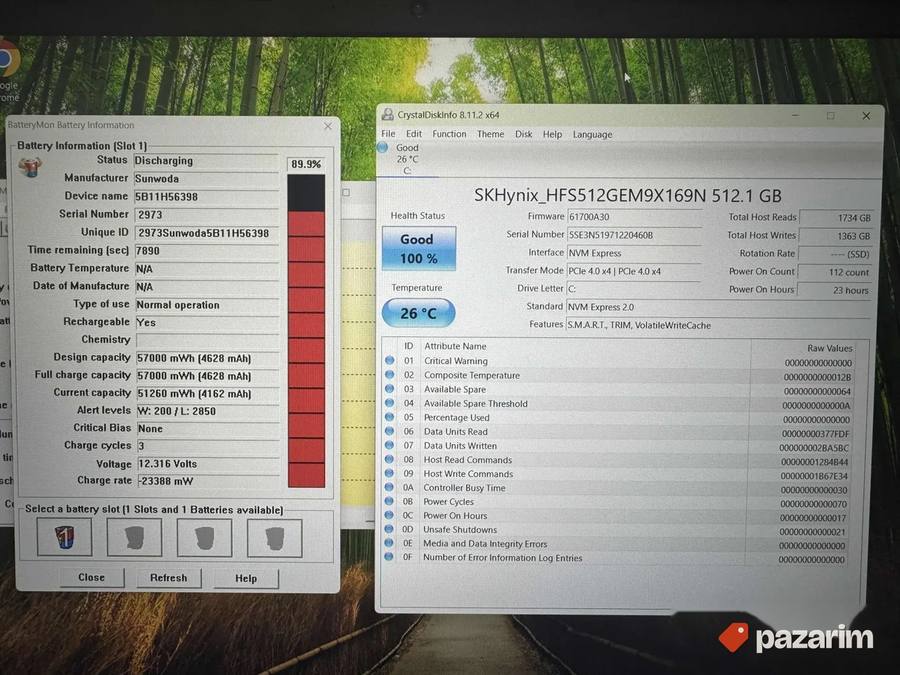Click the BatteryMon battery icon beside Status
Screen dimensions: 900x675
tap(30, 166)
